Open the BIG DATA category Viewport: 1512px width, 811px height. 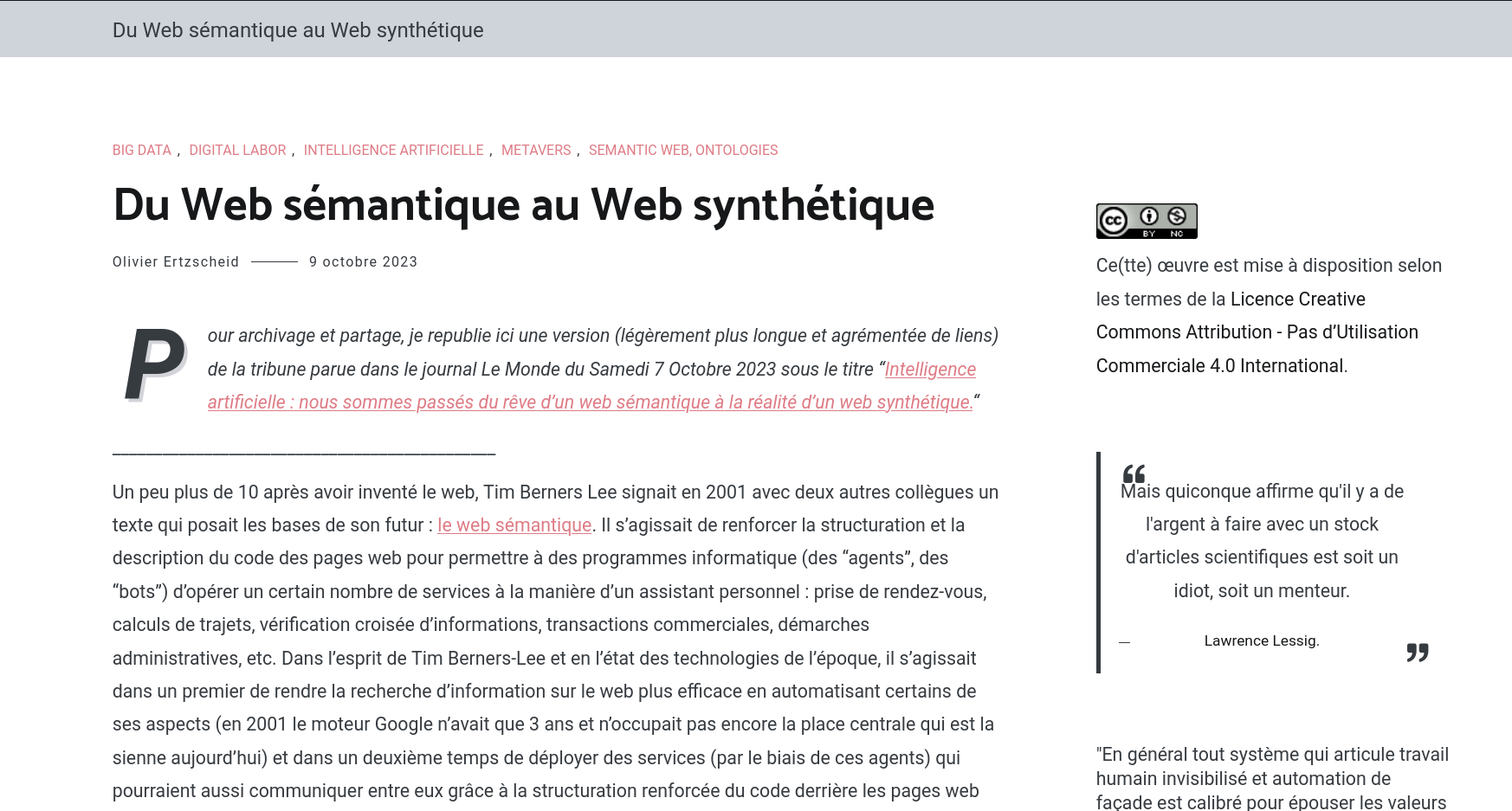click(142, 151)
